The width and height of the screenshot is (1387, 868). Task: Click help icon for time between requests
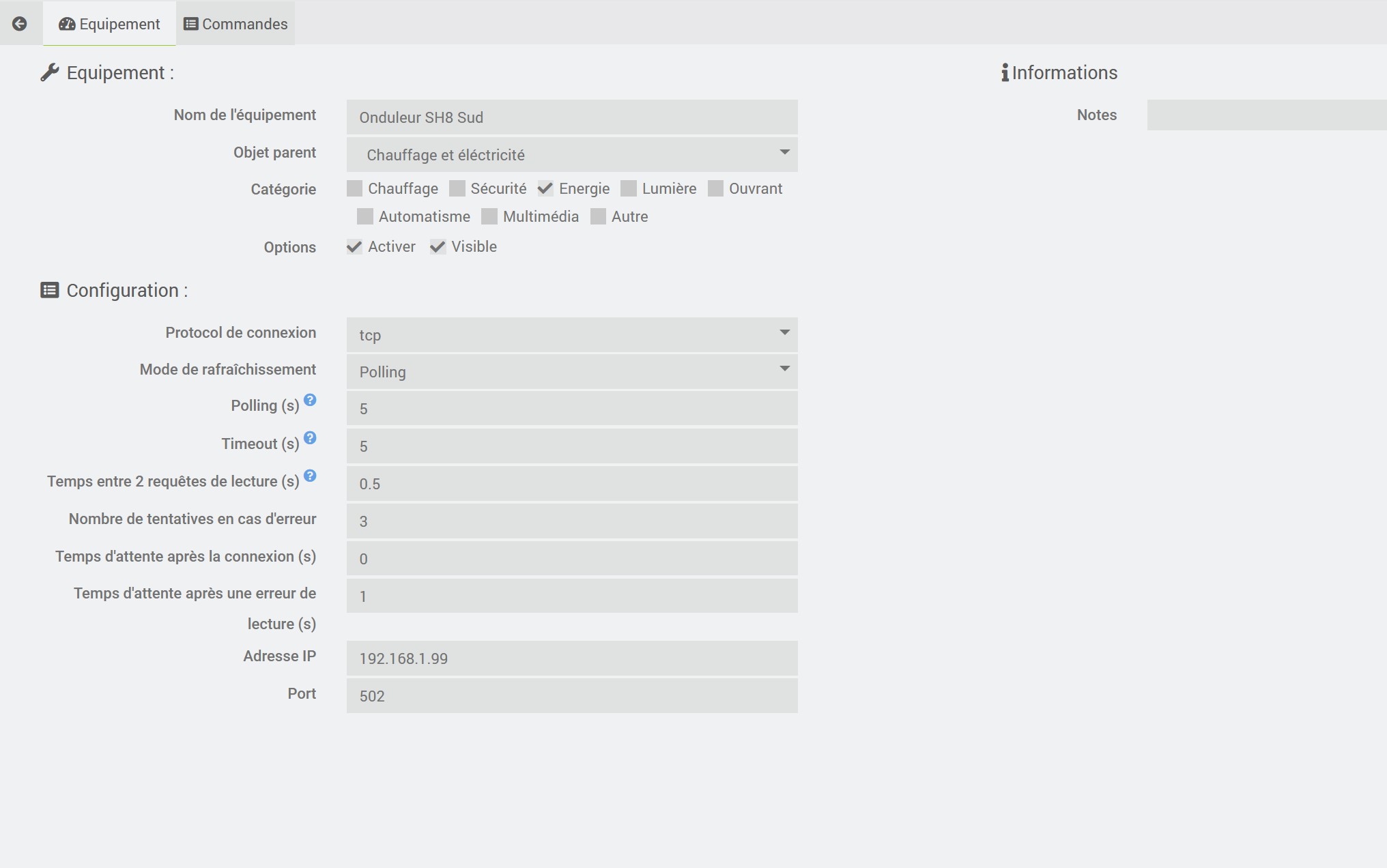(x=310, y=476)
